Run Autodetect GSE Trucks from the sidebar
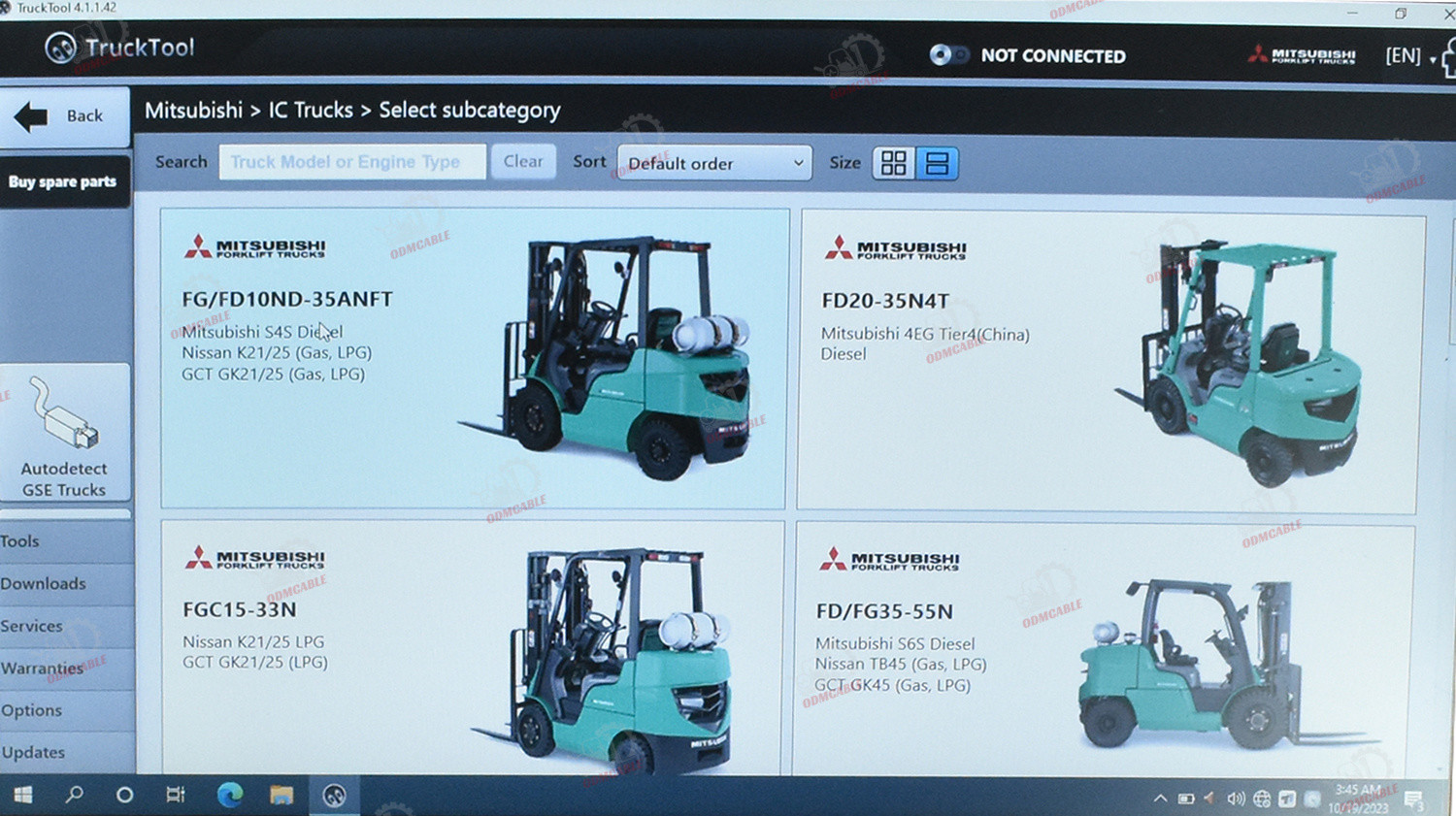Image resolution: width=1456 pixels, height=816 pixels. (x=64, y=433)
